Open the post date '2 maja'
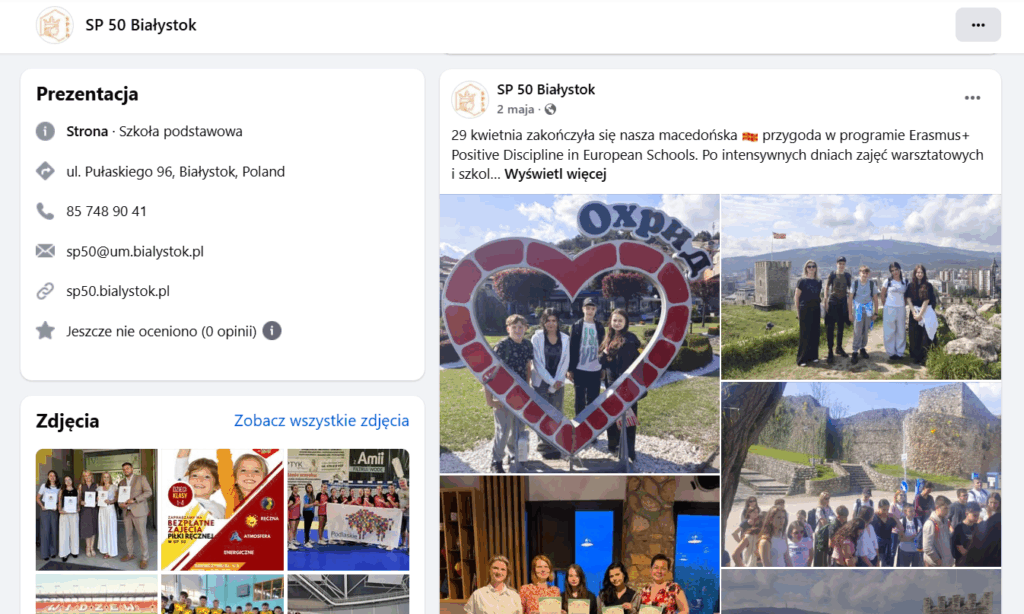This screenshot has width=1024, height=614. pyautogui.click(x=515, y=109)
